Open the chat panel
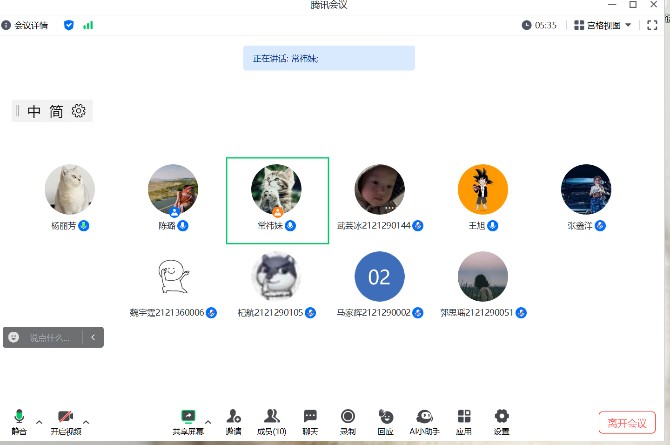670x445 pixels. pyautogui.click(x=310, y=419)
